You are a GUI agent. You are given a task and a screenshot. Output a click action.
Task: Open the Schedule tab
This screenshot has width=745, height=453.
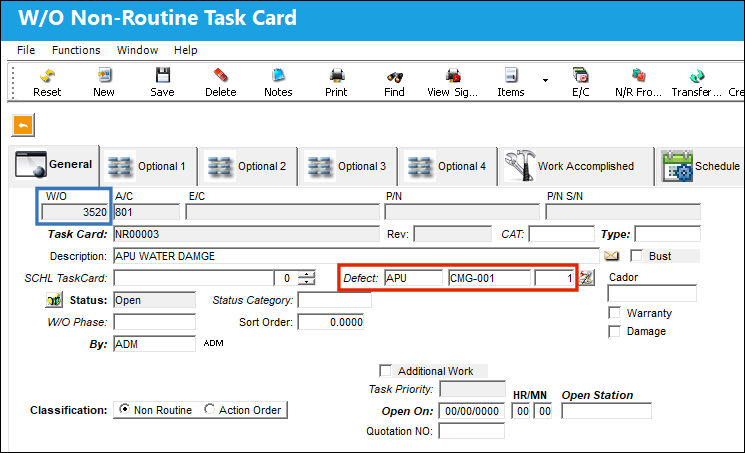[700, 166]
